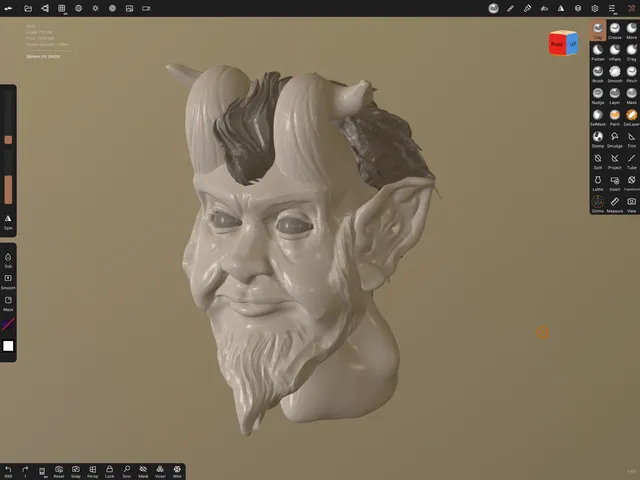Open the Post Process aperture menu
Viewport: 640px width, 480px height.
pos(112,8)
